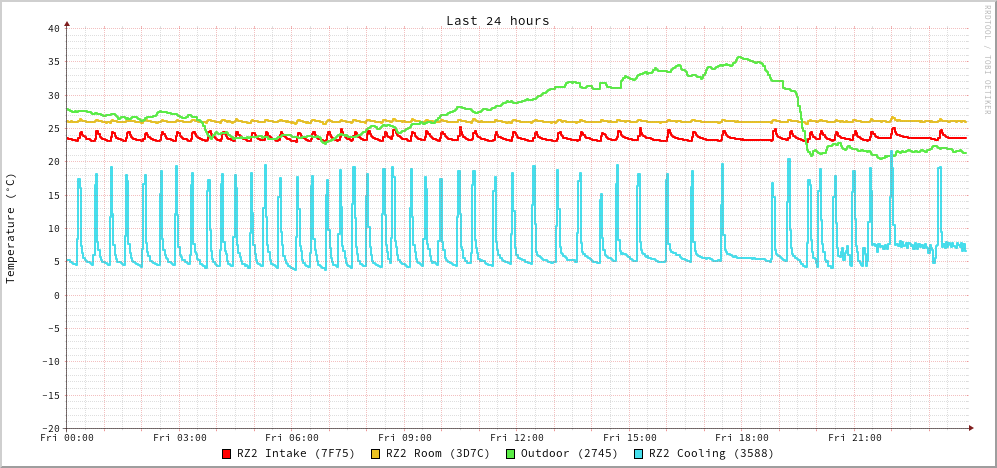Click the 30 value on temperature axis

(x=53, y=95)
